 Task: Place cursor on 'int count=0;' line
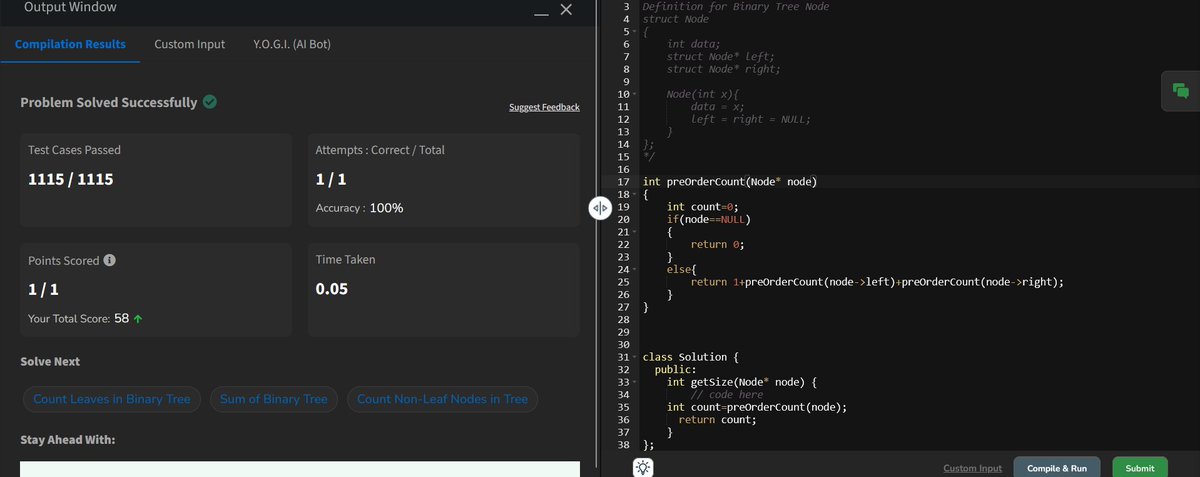pos(704,207)
